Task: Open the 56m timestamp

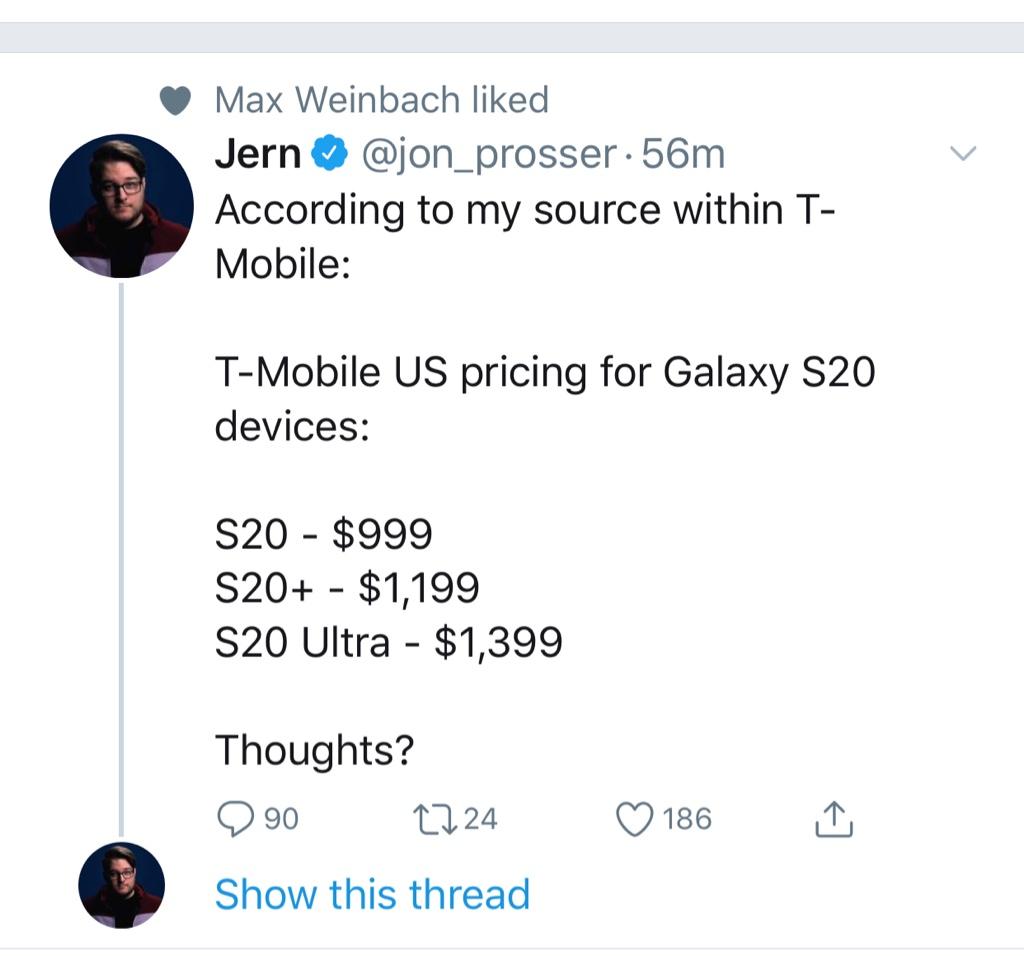Action: pyautogui.click(x=683, y=154)
